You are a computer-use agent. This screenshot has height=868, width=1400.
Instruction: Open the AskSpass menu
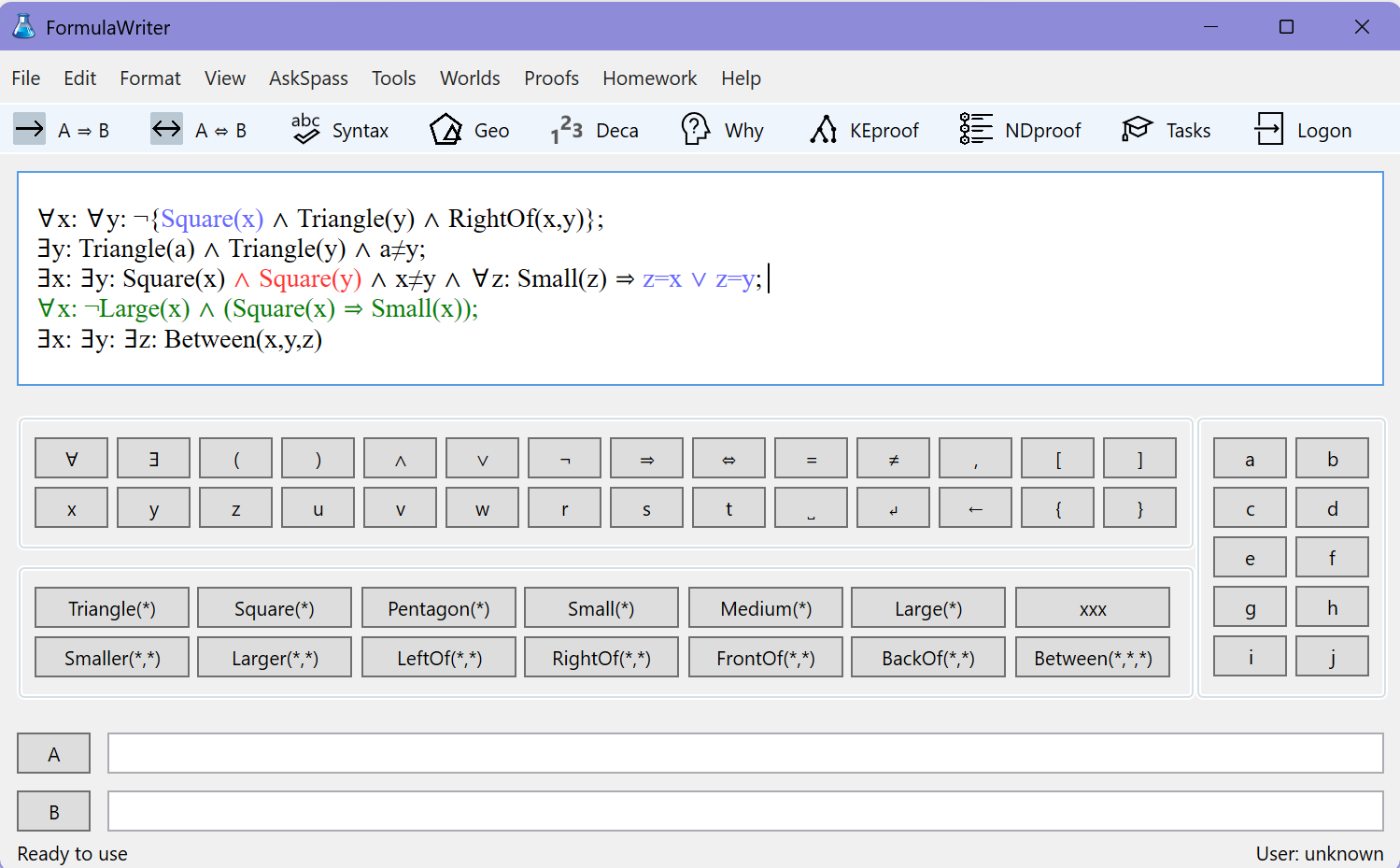pos(308,78)
